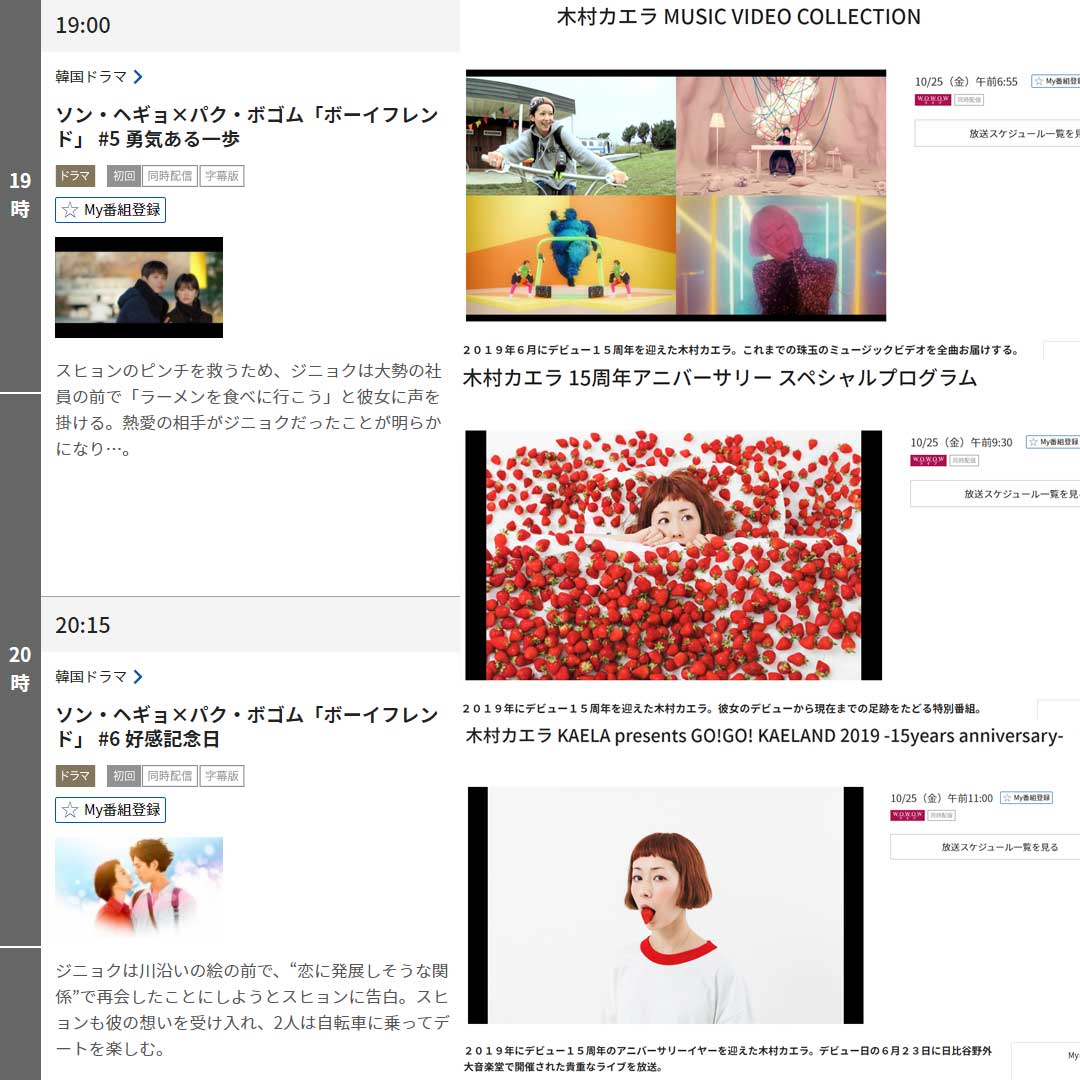
Task: Click date text 10/25（金）午前11:00
Action: [942, 798]
